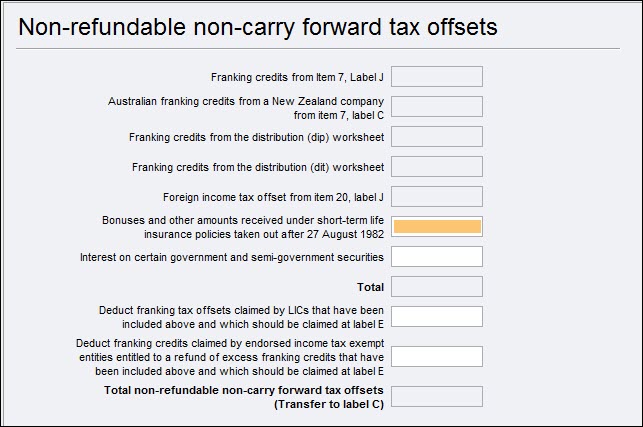This screenshot has width=643, height=427.
Task: Focus the government and semi-government securities interest field
Action: [x=437, y=257]
